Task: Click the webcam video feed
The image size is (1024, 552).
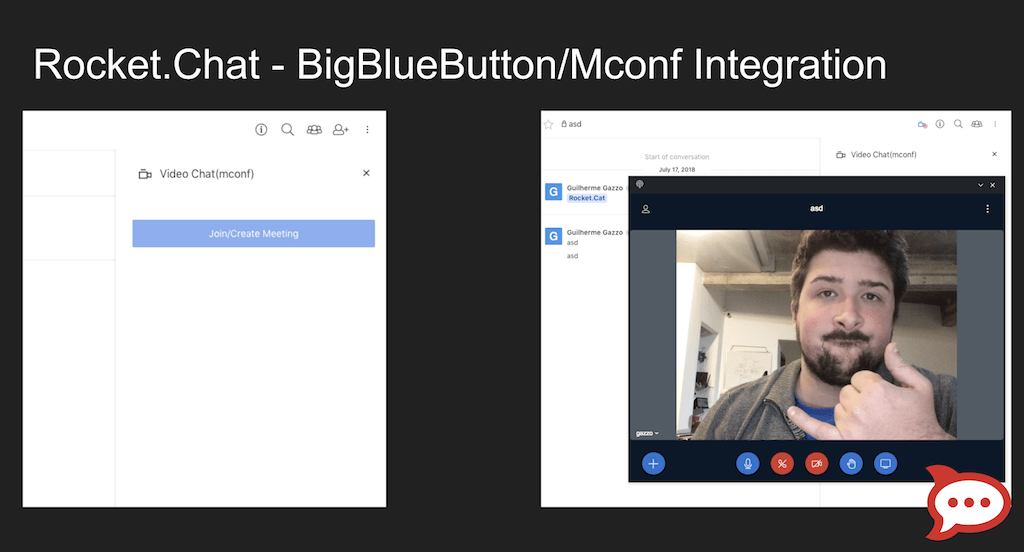Action: [816, 334]
